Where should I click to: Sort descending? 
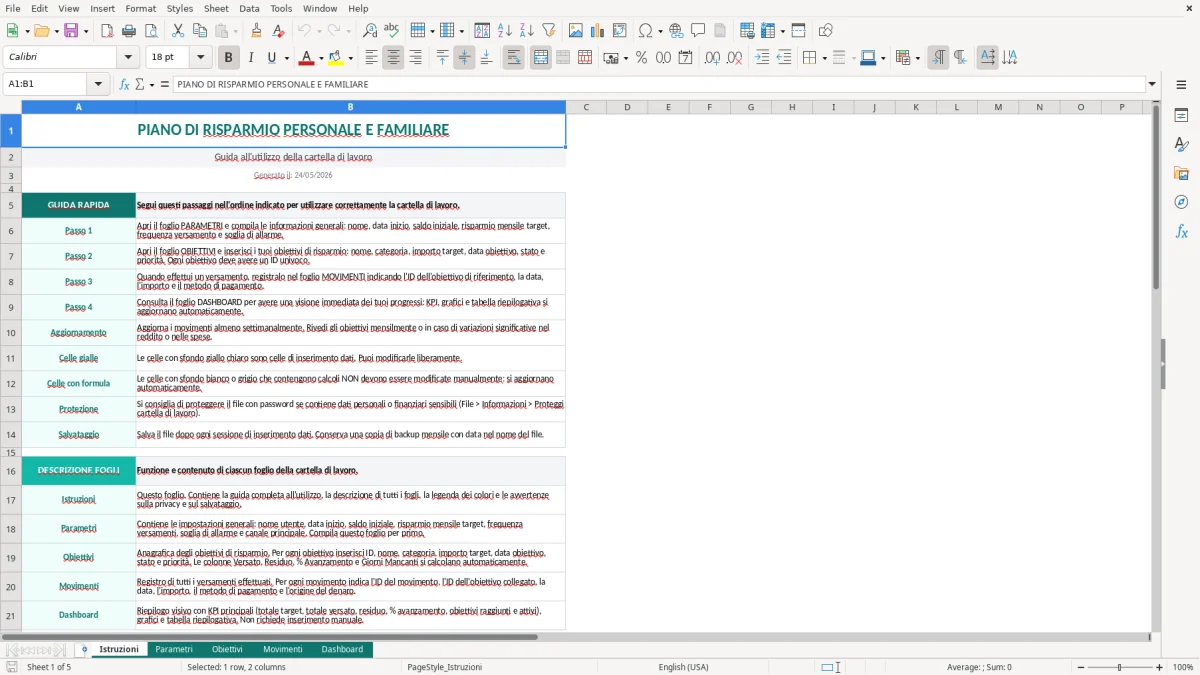tap(526, 31)
